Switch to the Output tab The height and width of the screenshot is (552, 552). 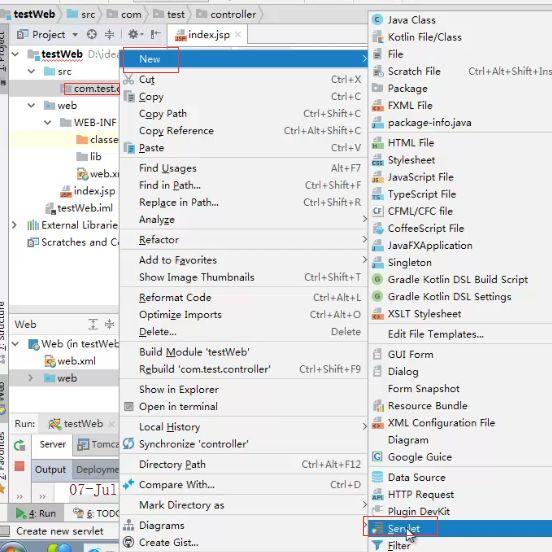[x=50, y=470]
